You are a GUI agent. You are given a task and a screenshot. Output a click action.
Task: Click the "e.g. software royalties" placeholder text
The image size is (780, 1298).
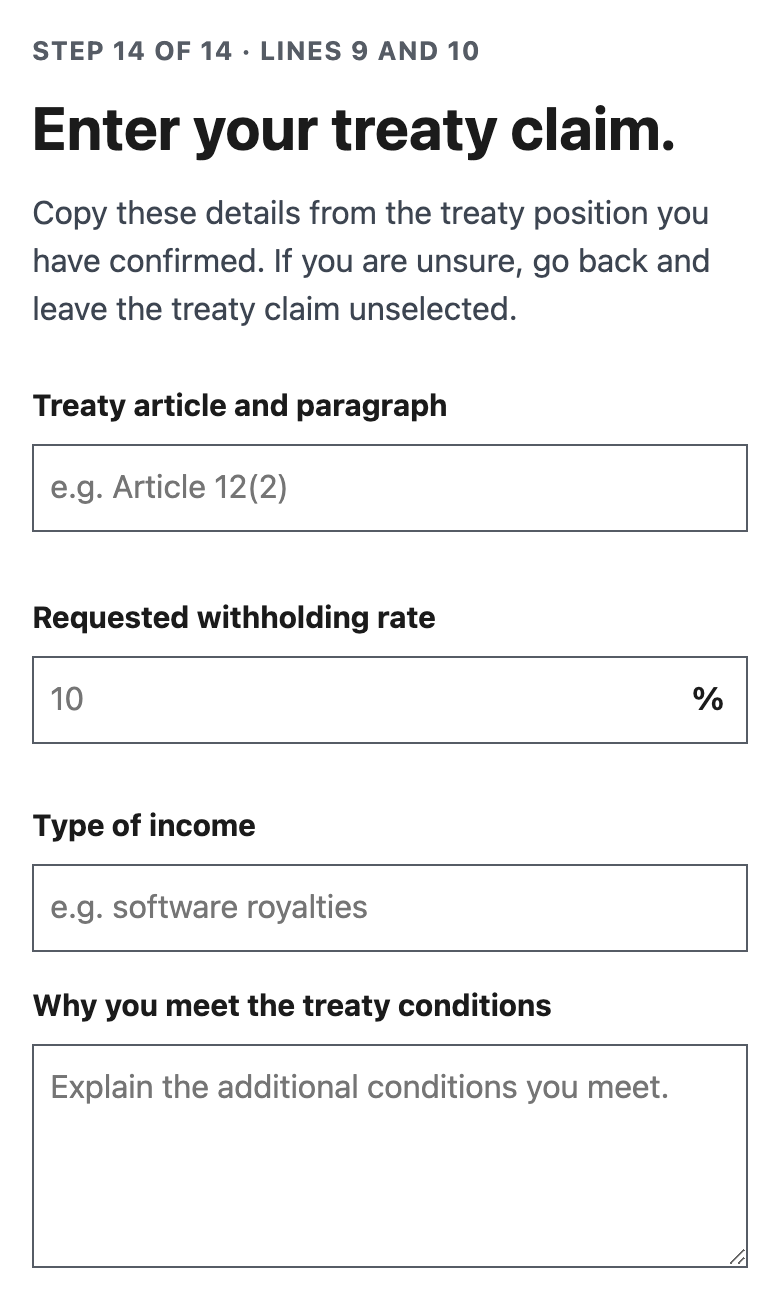tap(209, 908)
